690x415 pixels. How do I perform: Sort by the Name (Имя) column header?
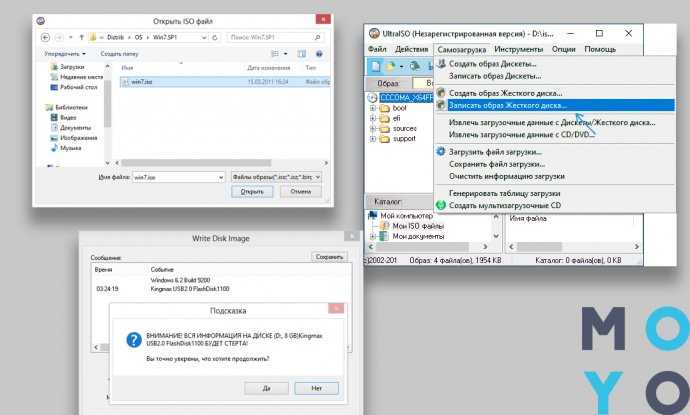[127, 68]
